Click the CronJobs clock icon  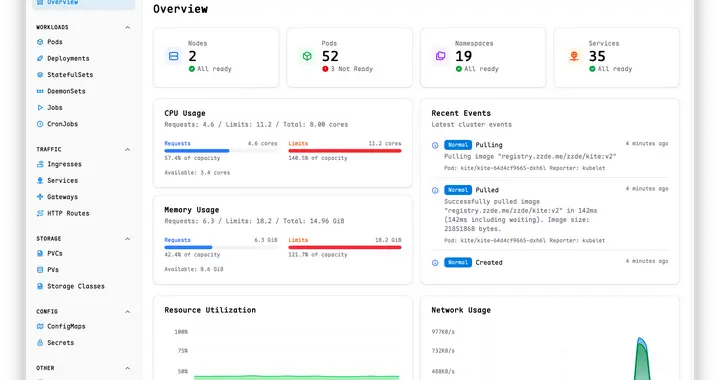point(40,124)
